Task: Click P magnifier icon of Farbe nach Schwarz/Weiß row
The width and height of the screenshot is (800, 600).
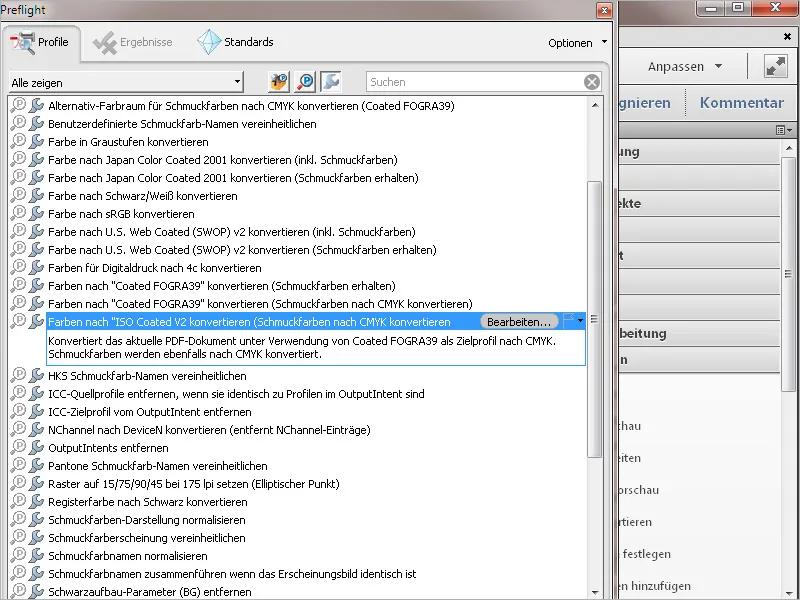Action: 18,194
